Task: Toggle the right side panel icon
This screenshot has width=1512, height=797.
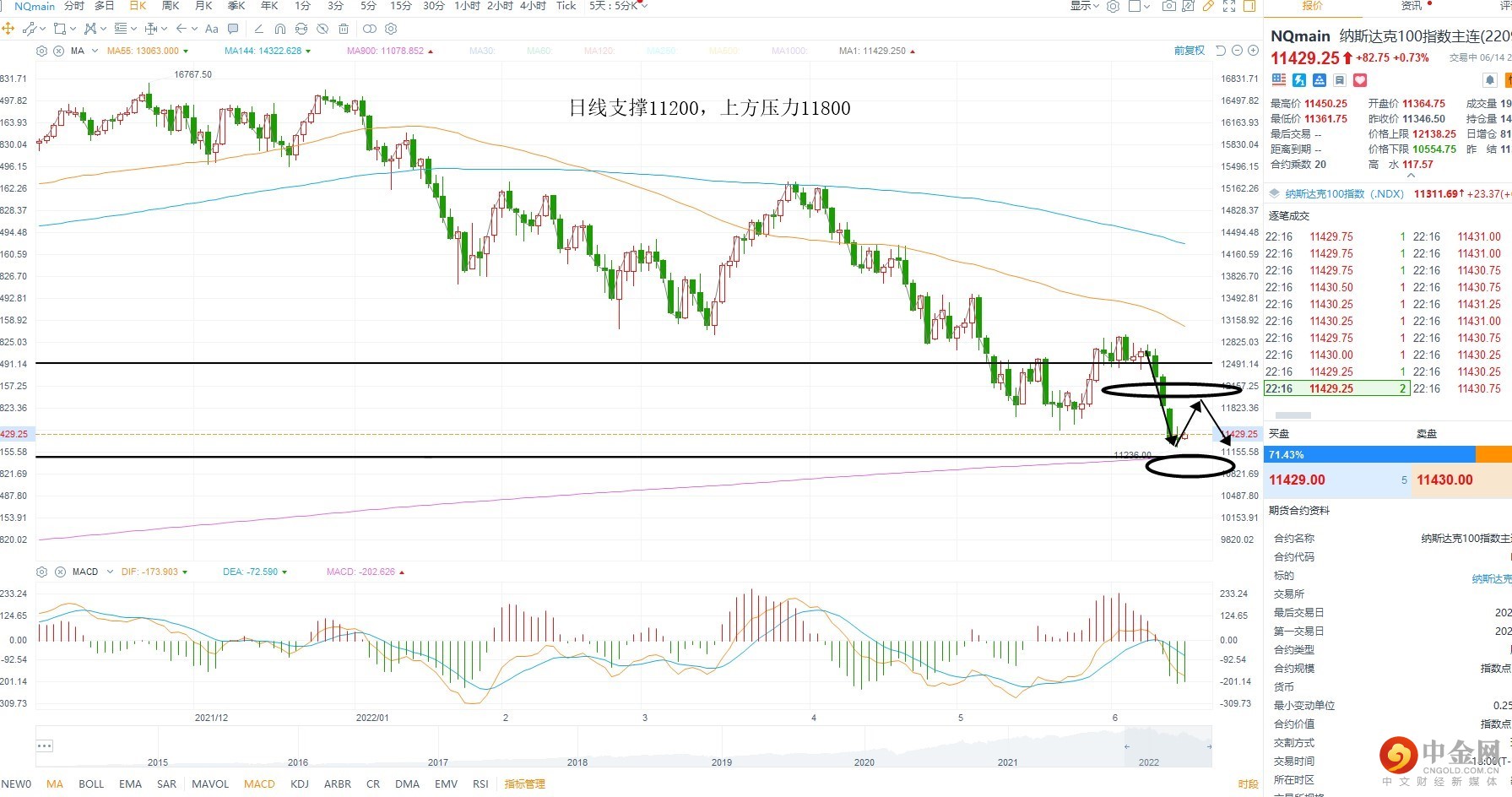Action: (x=1249, y=6)
